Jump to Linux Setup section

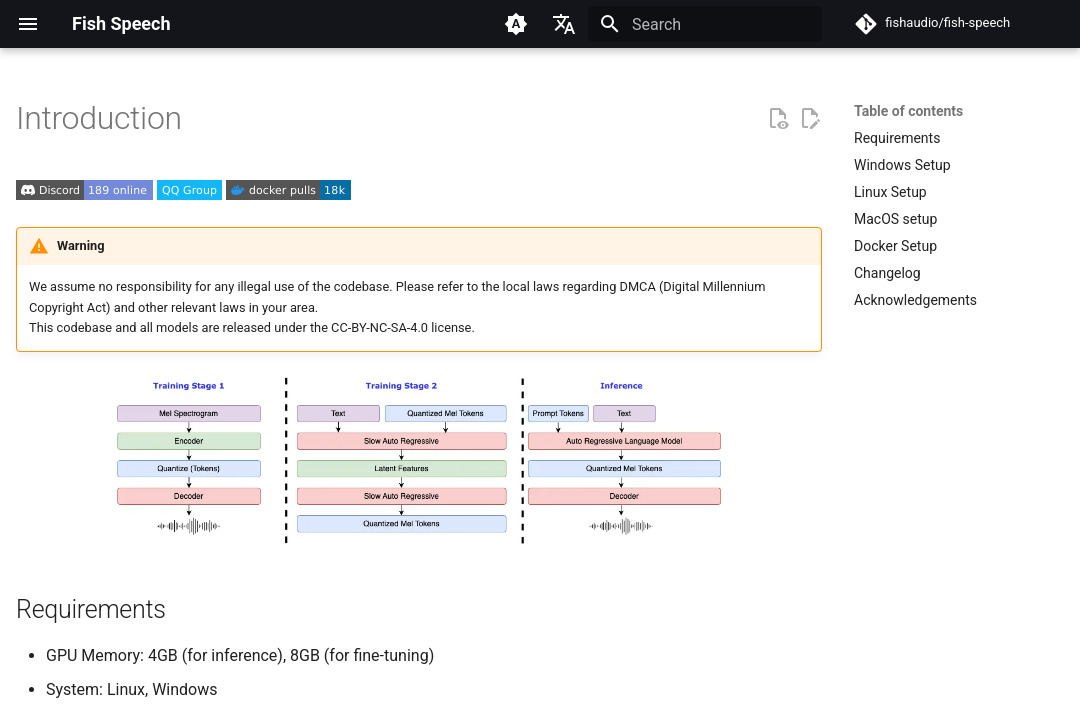click(x=890, y=192)
